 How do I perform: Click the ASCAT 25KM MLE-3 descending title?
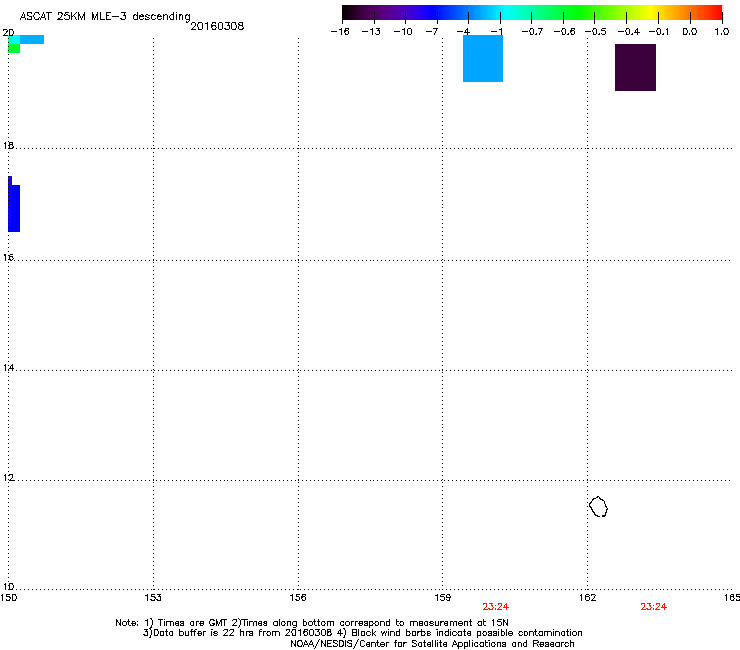tap(105, 16)
